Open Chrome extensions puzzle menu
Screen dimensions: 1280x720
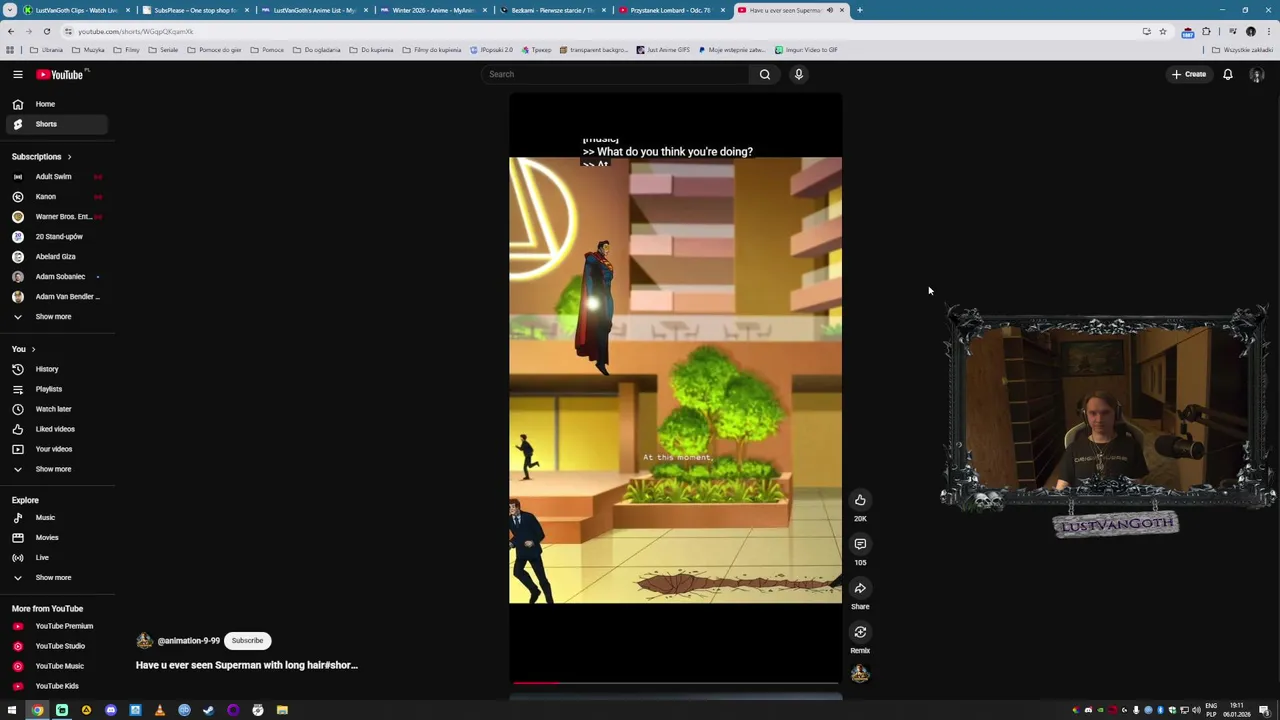(x=1206, y=31)
